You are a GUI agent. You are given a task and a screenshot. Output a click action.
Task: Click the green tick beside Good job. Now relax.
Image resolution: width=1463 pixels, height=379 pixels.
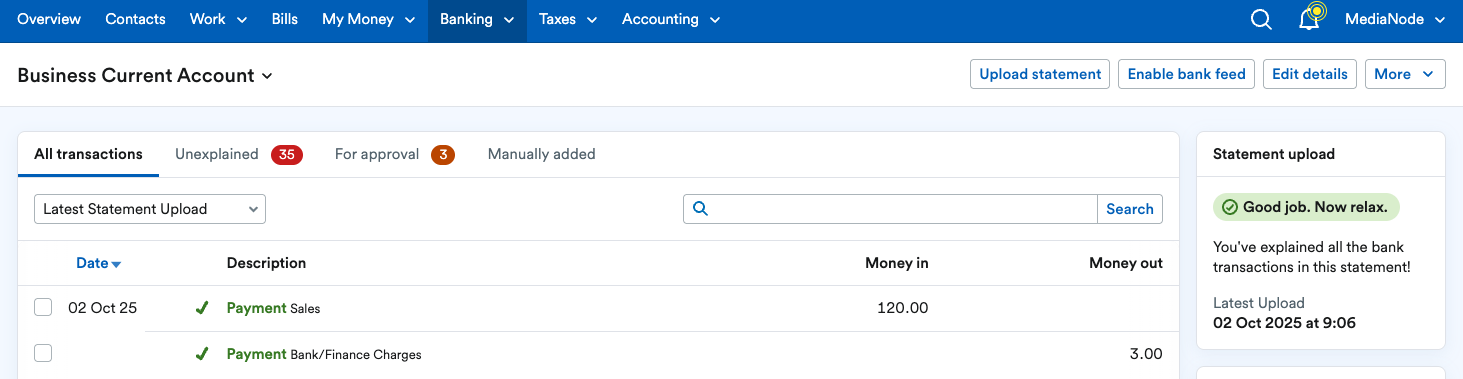tap(1229, 208)
